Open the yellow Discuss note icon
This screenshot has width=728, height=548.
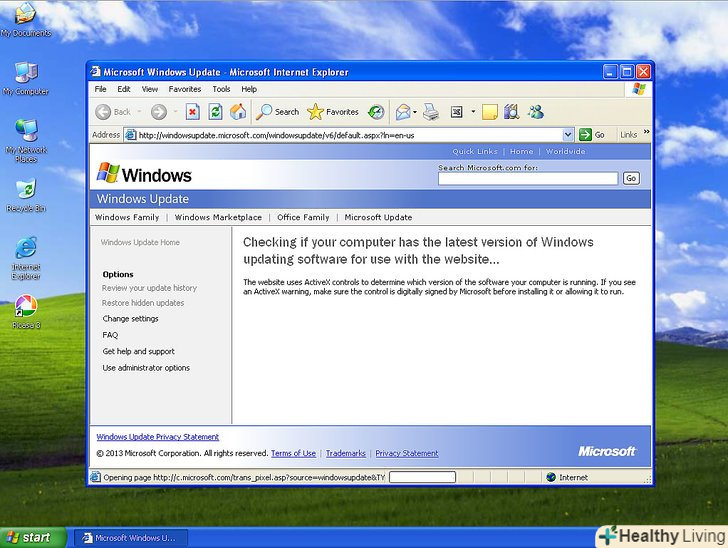[489, 112]
